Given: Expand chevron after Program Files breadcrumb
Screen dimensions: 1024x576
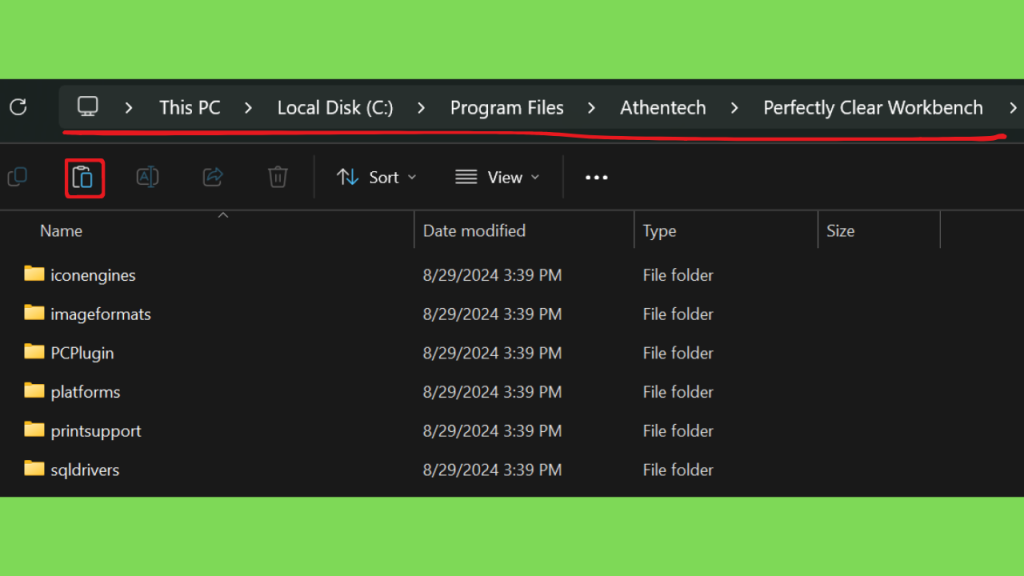Looking at the screenshot, I should [592, 108].
